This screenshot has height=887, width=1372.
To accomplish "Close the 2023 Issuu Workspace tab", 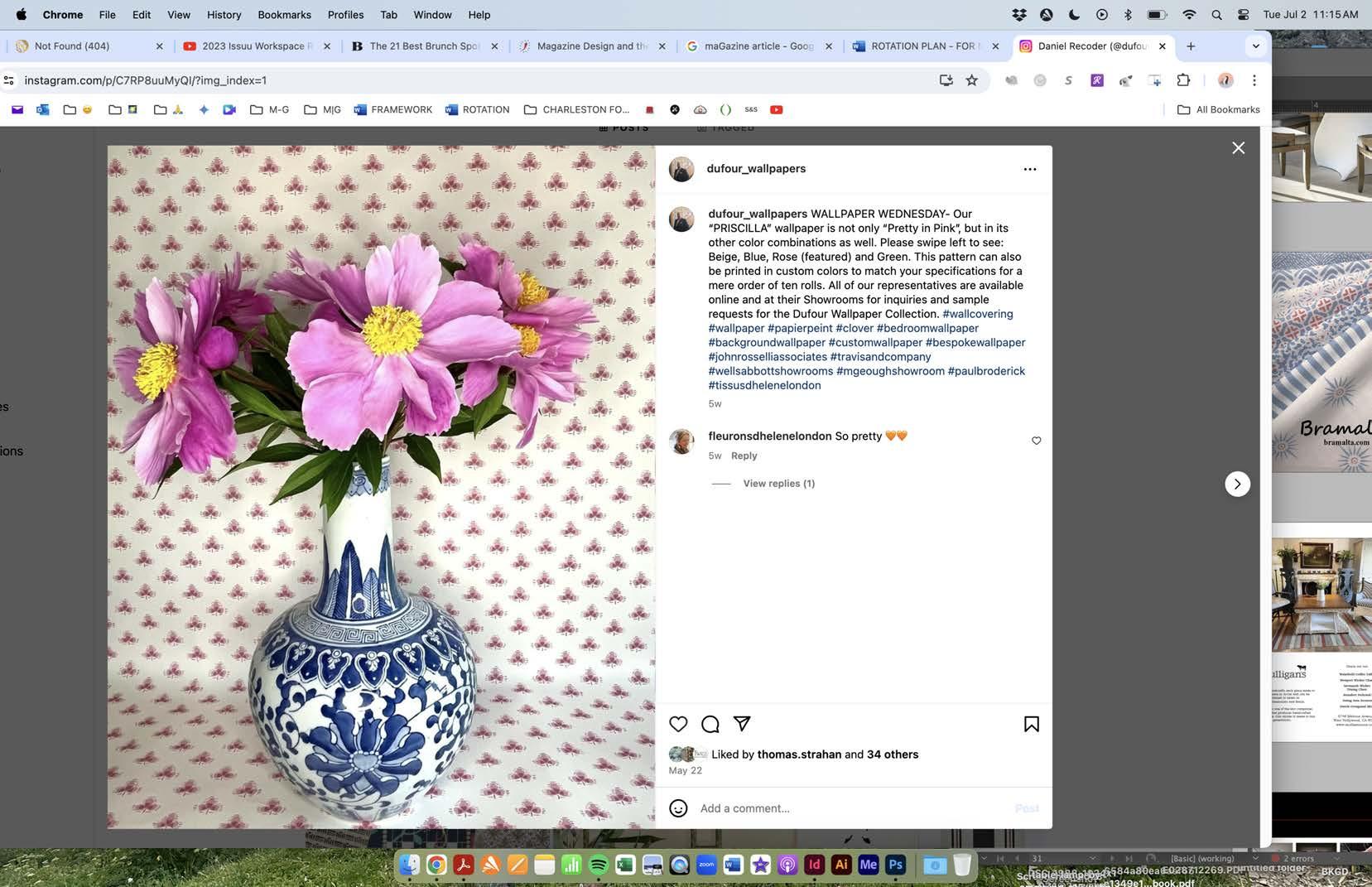I will [x=327, y=46].
